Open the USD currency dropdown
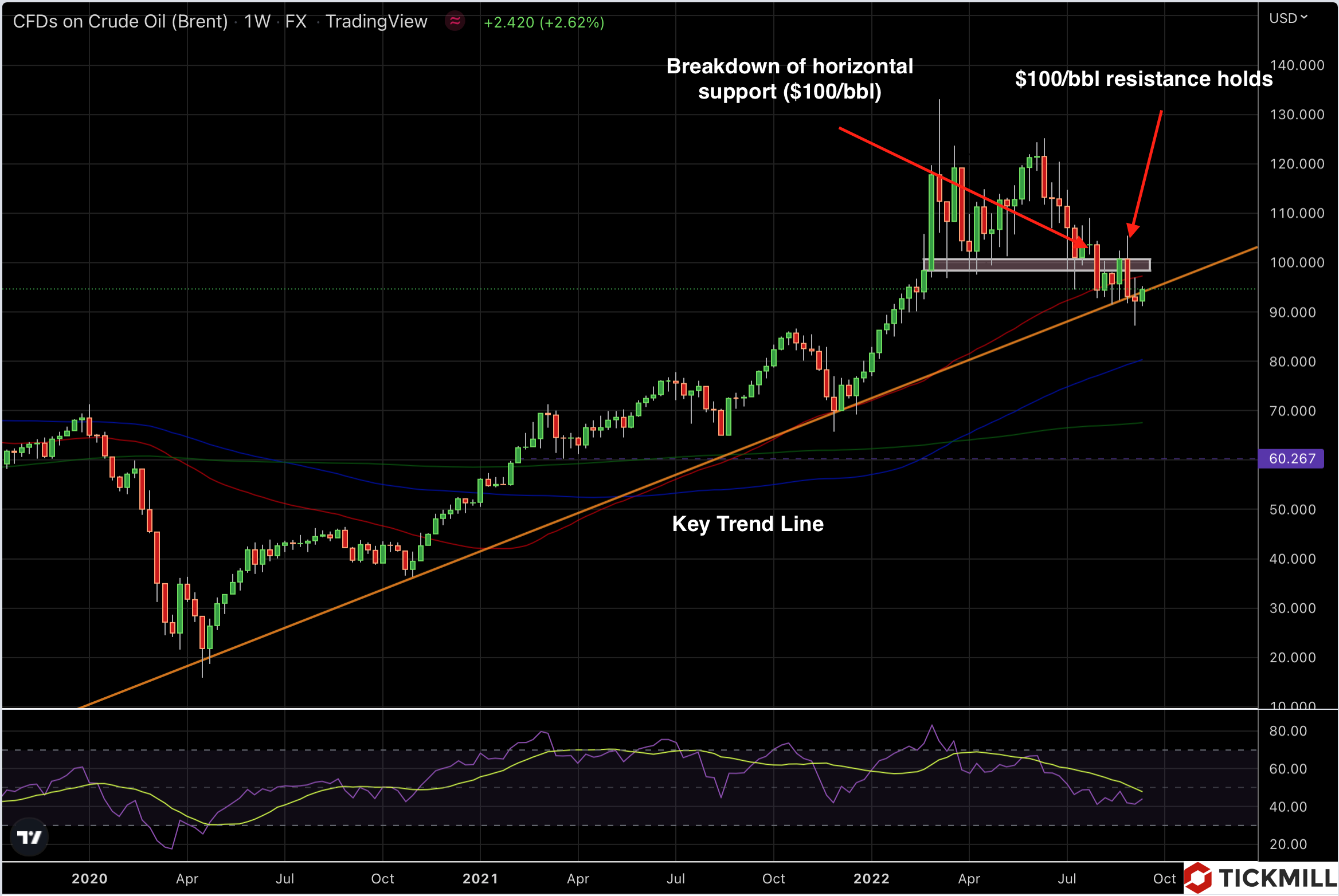The height and width of the screenshot is (896, 1339). 1287,18
